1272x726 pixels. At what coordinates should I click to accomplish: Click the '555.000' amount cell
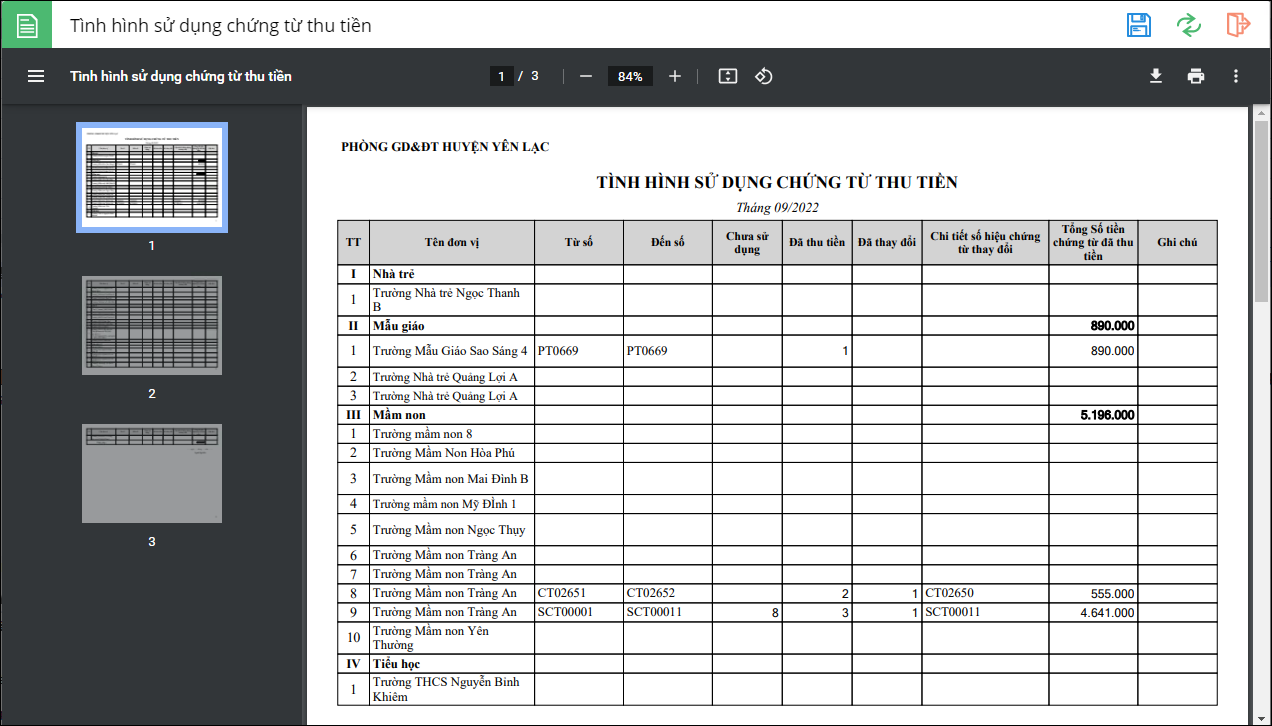[x=1093, y=593]
